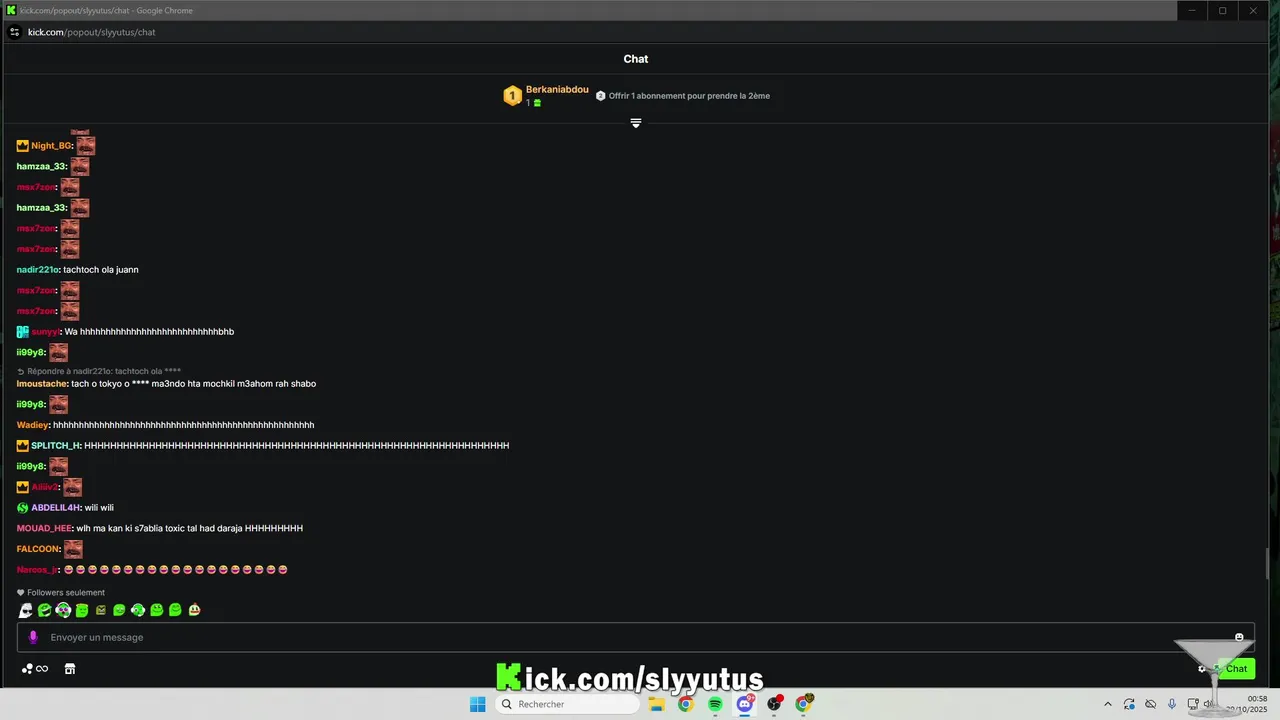Click the crown badge next to SPLITCH_H
Viewport: 1280px width, 720px height.
23,446
